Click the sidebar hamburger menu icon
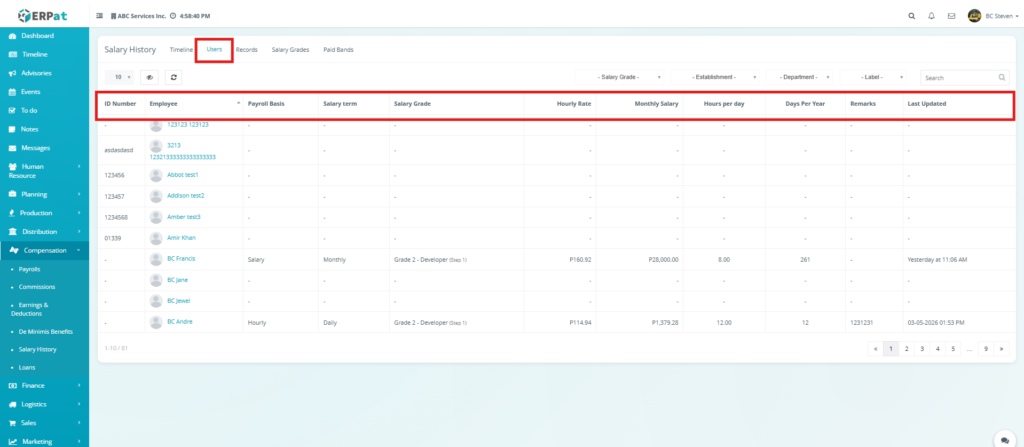The height and width of the screenshot is (447, 1024). [99, 16]
